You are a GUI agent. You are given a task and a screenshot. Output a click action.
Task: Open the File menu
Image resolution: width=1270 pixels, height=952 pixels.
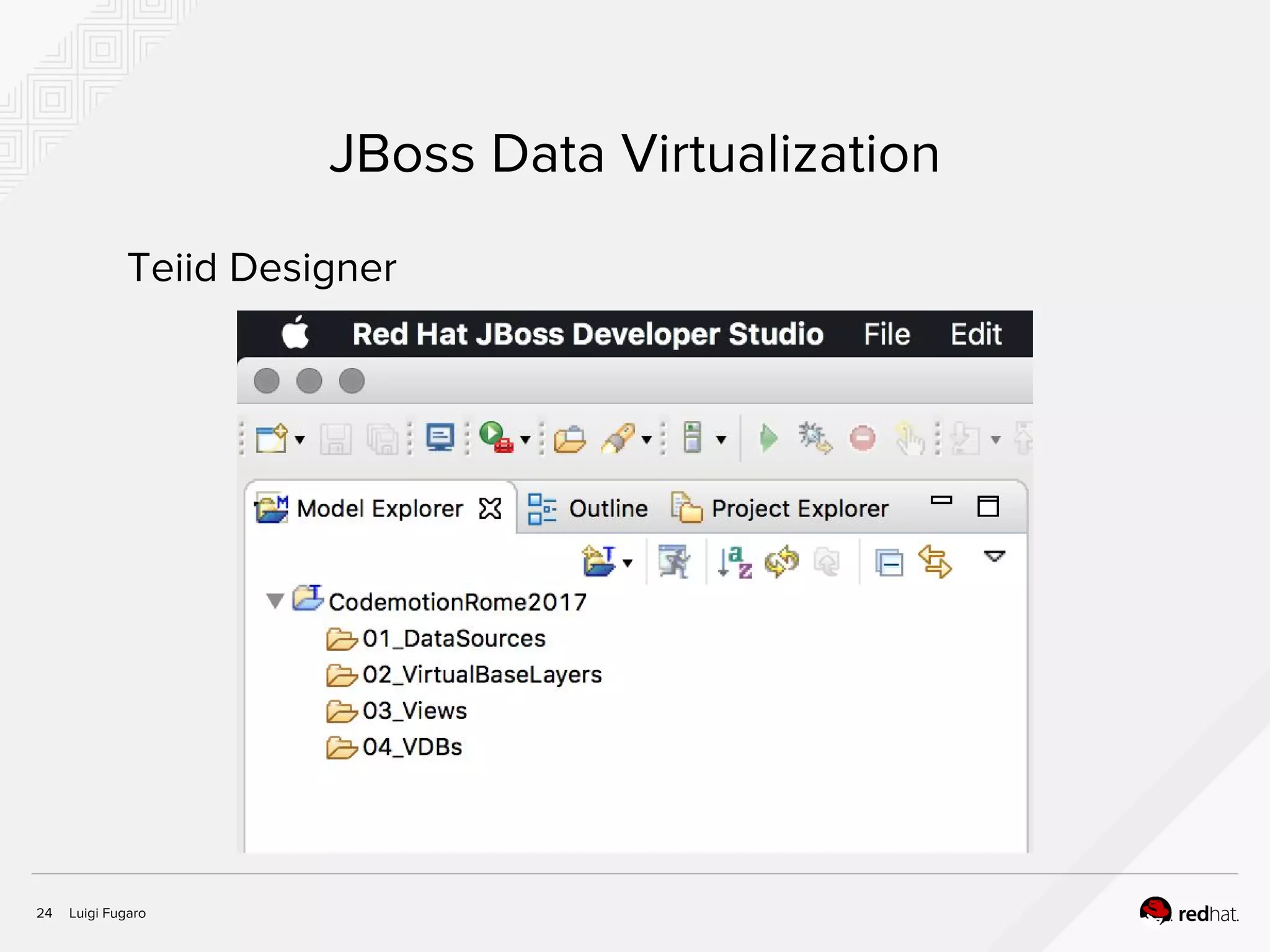[x=887, y=334]
